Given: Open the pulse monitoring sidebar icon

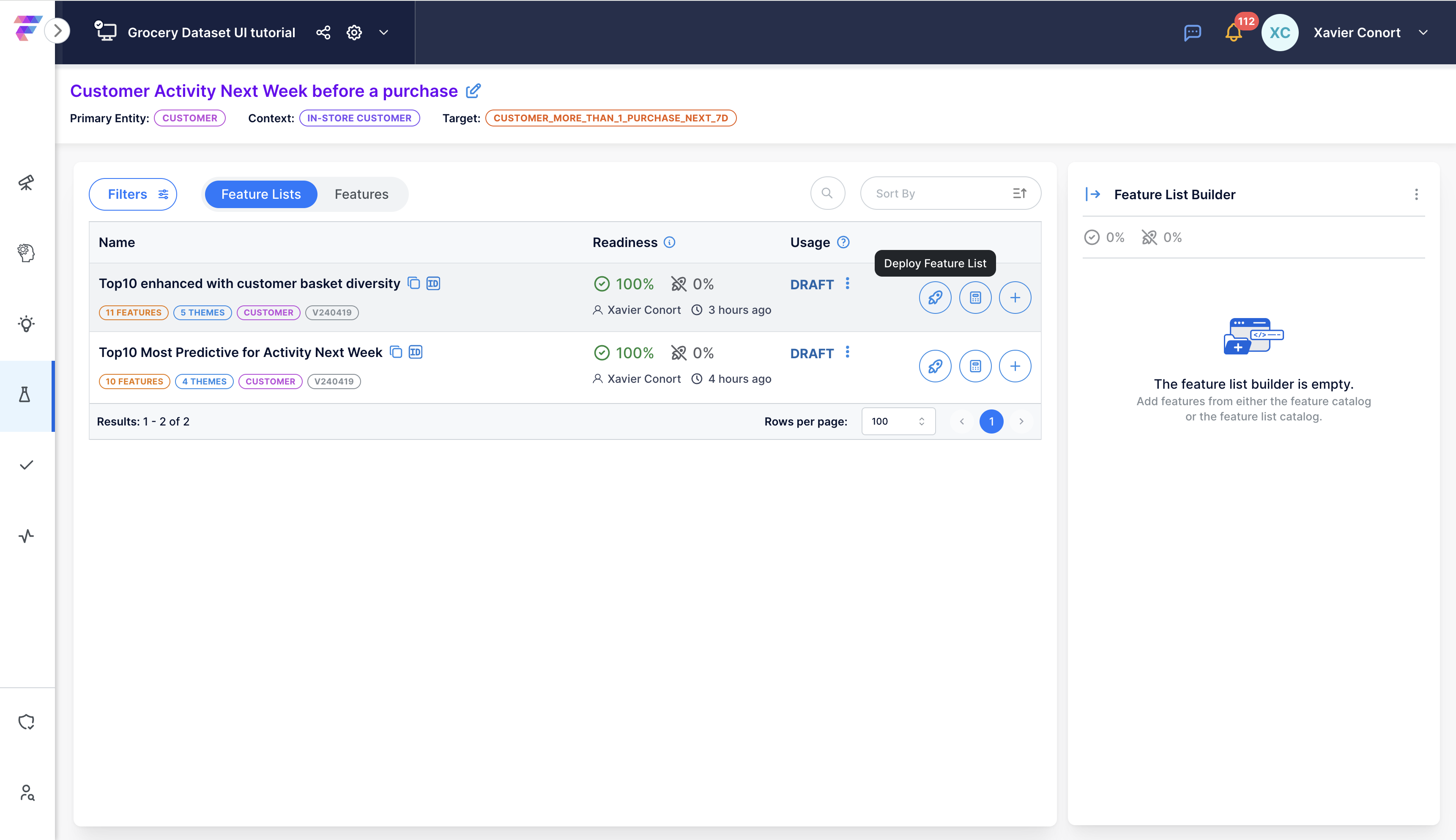Looking at the screenshot, I should 26,536.
